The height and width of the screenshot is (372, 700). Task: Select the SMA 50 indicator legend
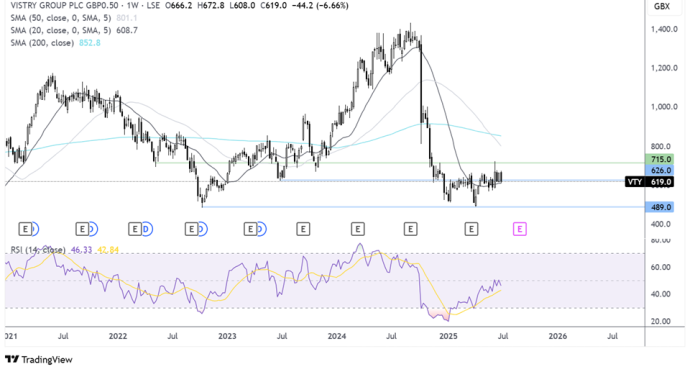tap(74, 18)
